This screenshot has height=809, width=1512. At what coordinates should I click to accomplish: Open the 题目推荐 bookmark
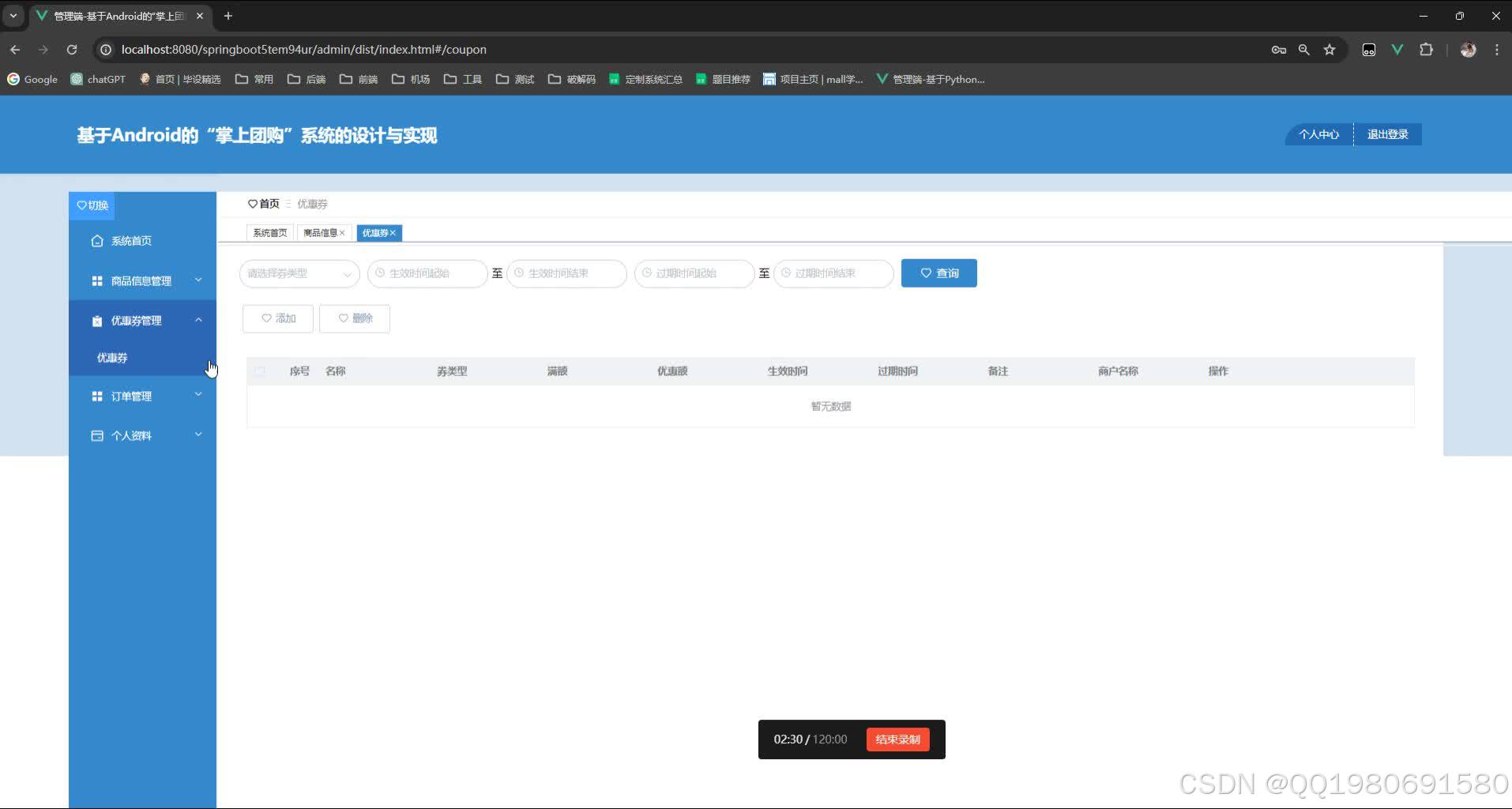723,79
